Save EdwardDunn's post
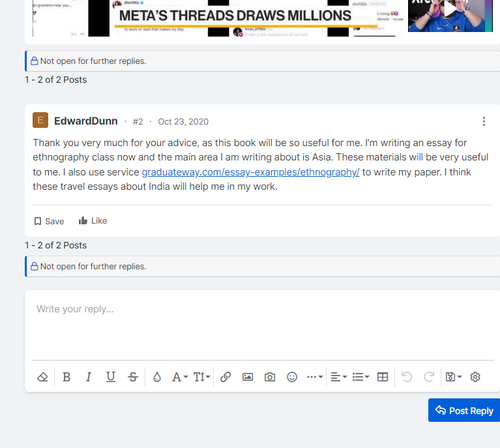500x448 pixels. pyautogui.click(x=49, y=221)
